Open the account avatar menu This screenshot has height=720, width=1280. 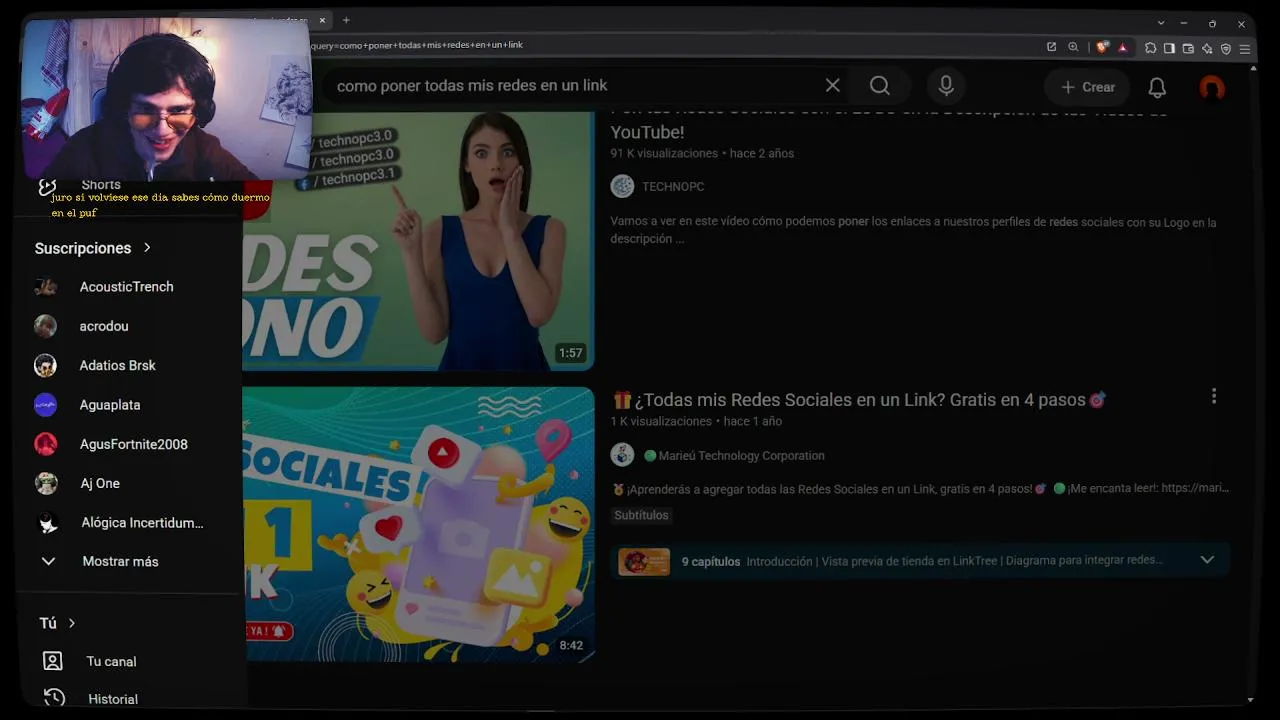click(1212, 88)
